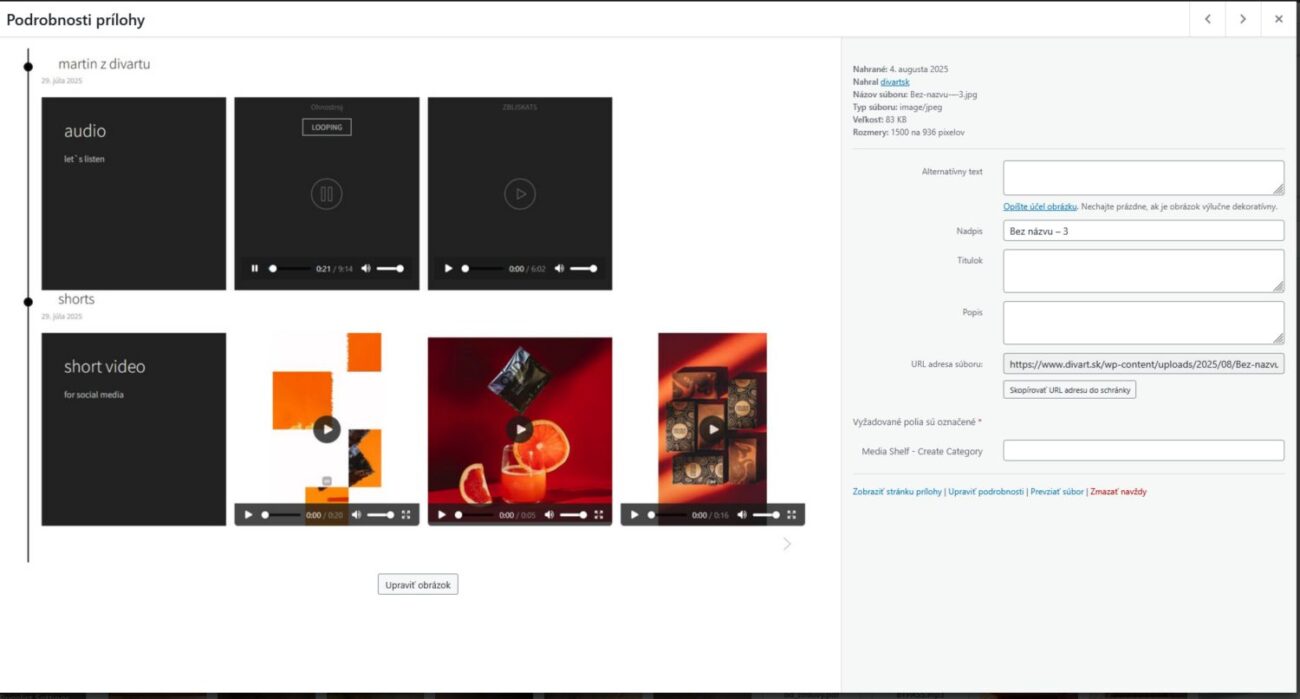This screenshot has width=1300, height=699.
Task: Play the 0:00 / 6:02 audio track
Action: (x=448, y=268)
